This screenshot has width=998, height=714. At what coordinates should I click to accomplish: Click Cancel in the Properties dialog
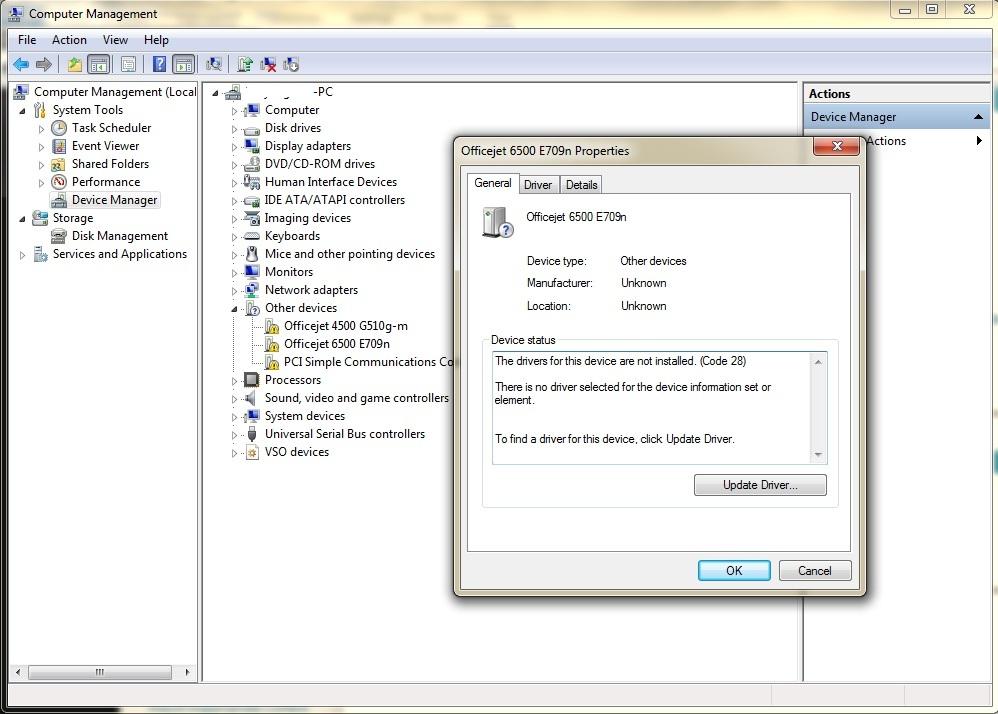click(814, 571)
